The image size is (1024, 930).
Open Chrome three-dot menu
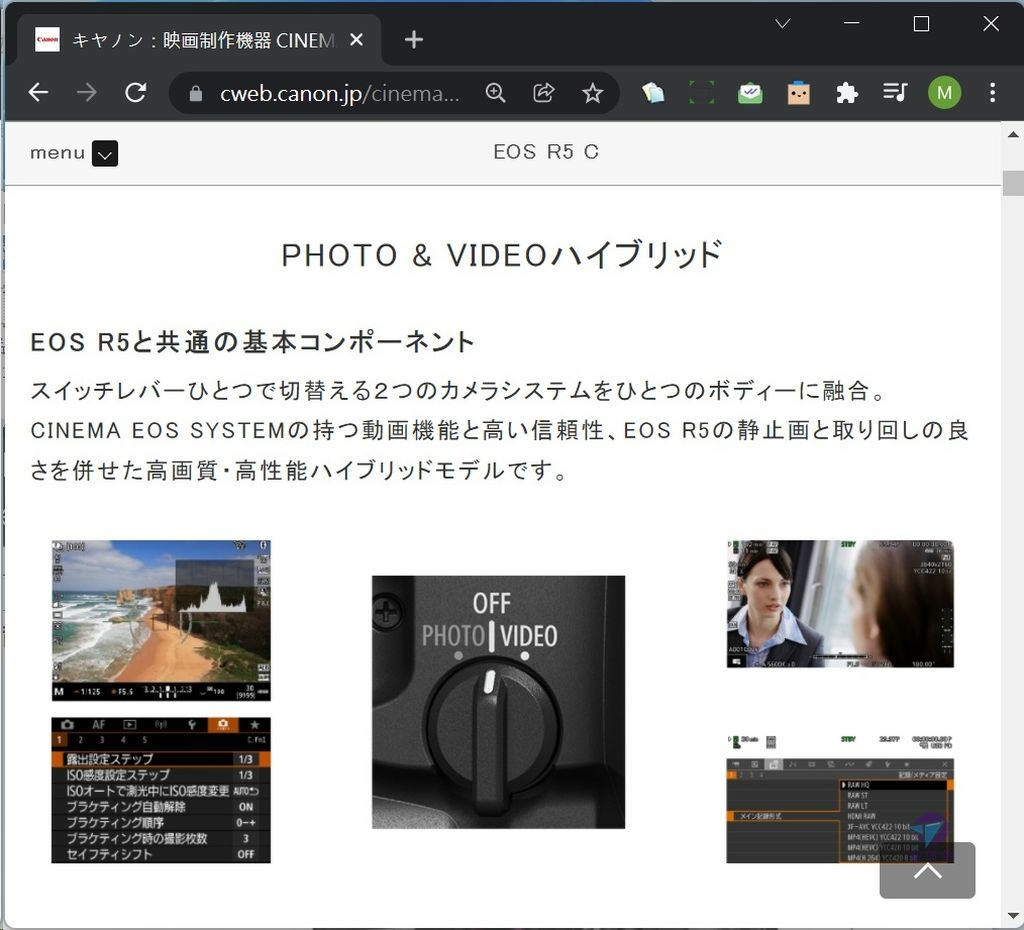click(x=992, y=93)
